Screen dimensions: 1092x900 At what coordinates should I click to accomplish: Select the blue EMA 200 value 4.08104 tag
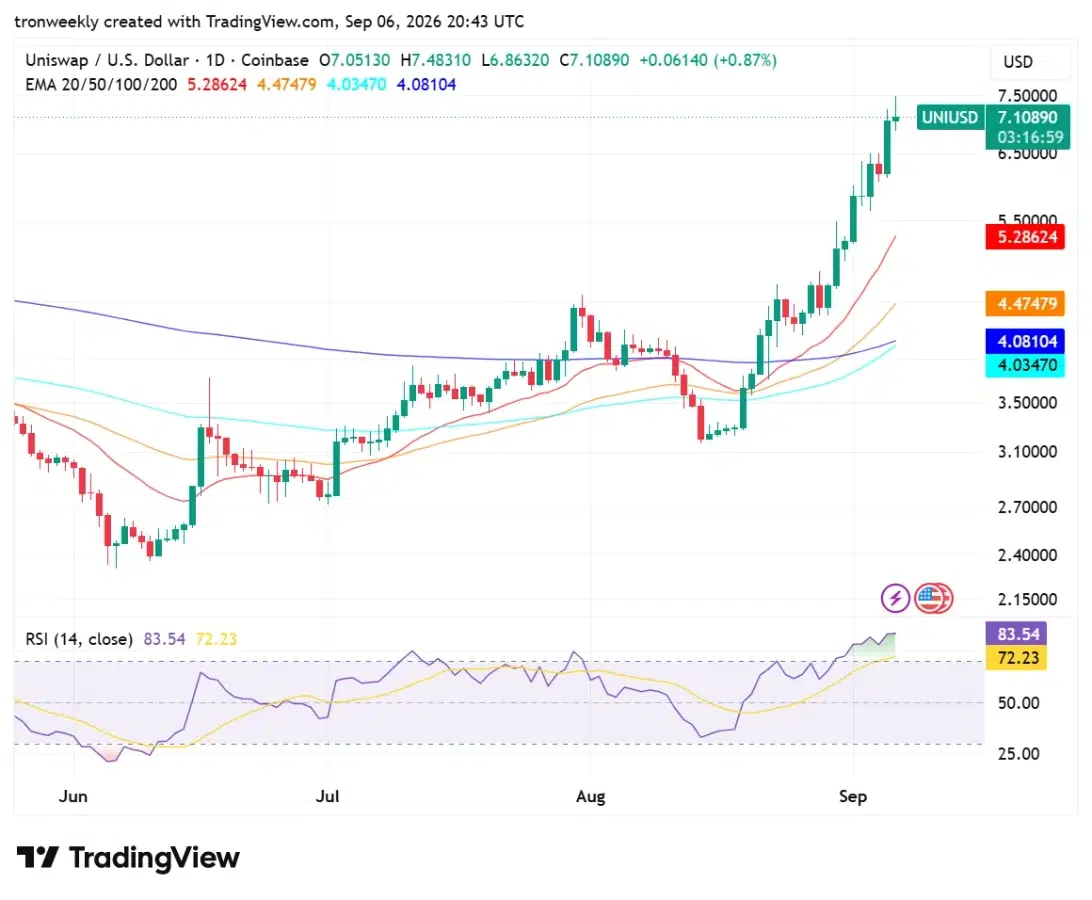[x=1025, y=341]
